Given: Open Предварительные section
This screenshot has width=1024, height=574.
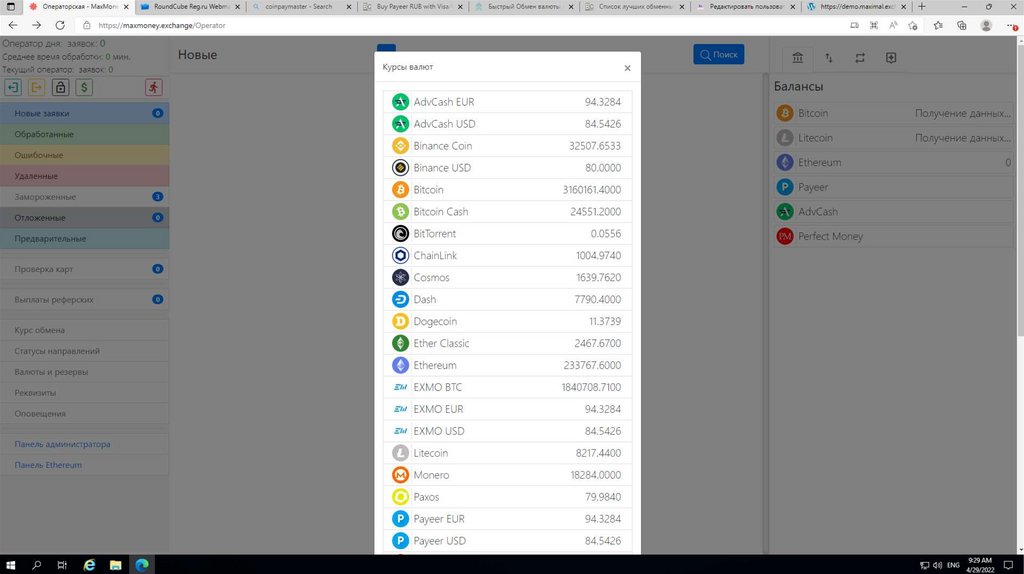Looking at the screenshot, I should point(84,238).
